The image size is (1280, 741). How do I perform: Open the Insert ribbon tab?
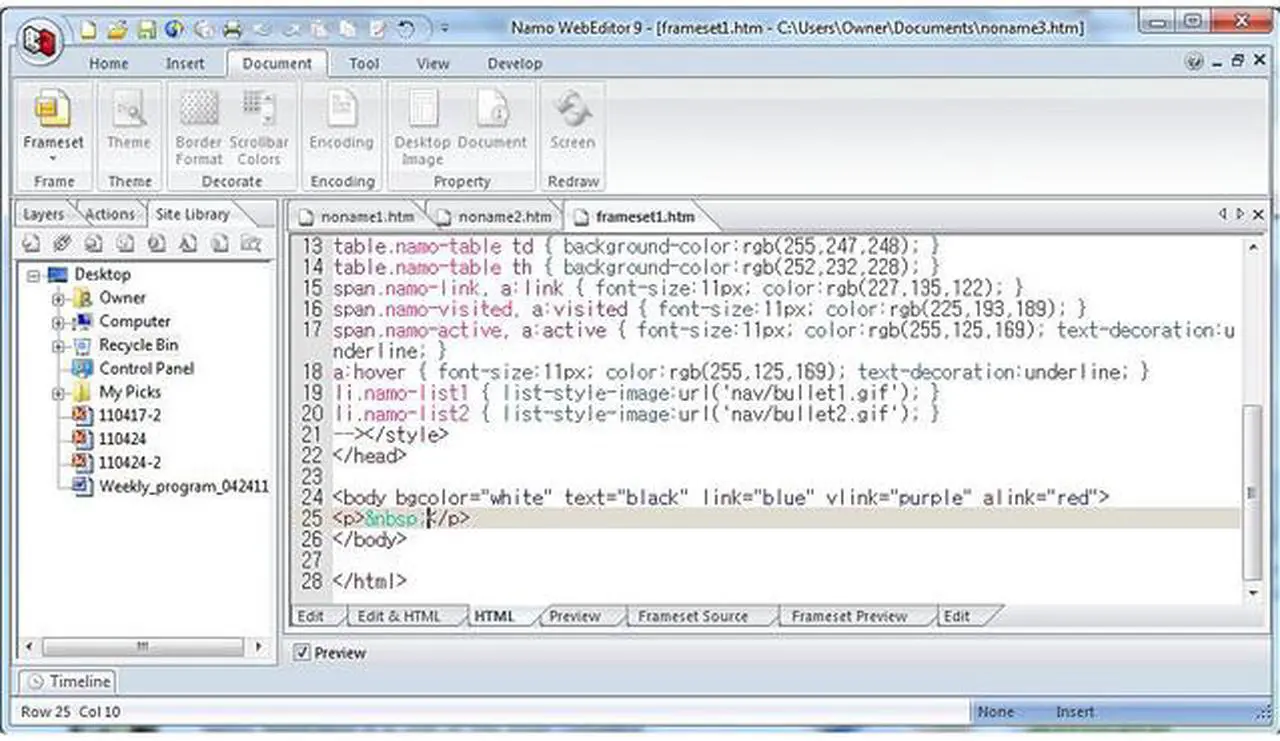pos(185,63)
